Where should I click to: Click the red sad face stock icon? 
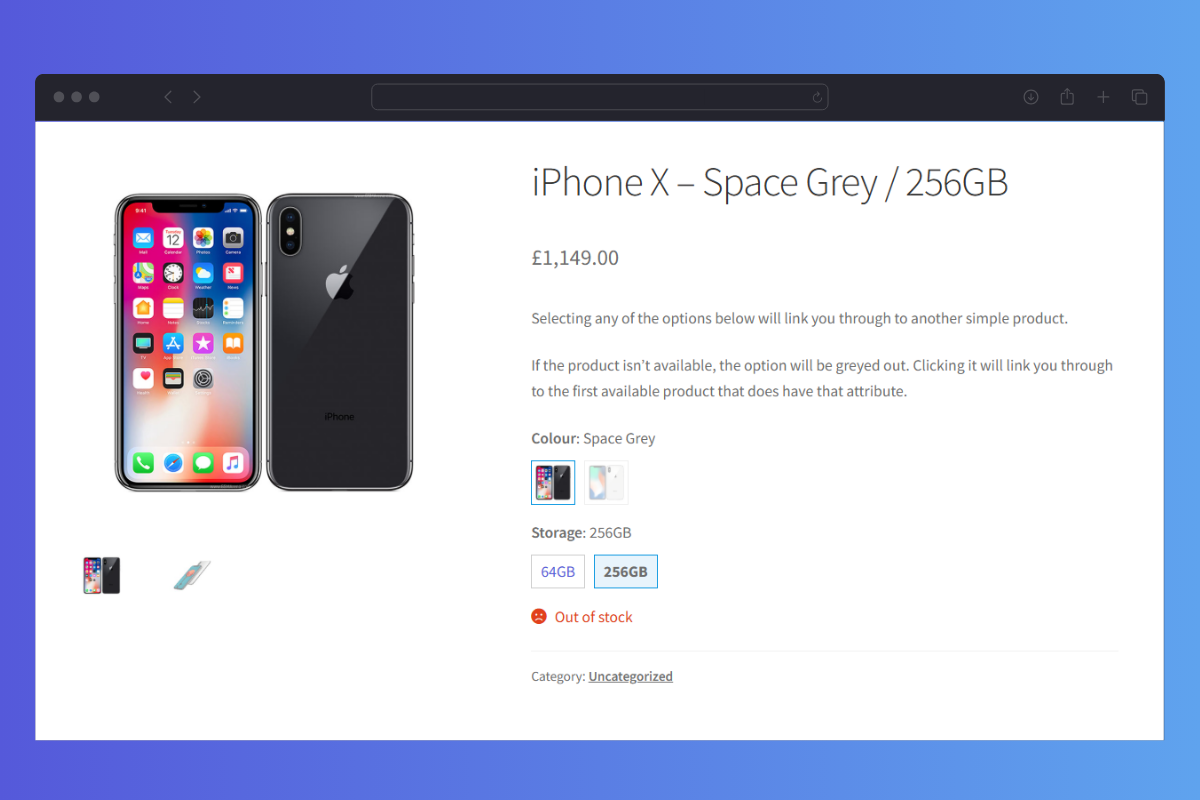coord(539,617)
